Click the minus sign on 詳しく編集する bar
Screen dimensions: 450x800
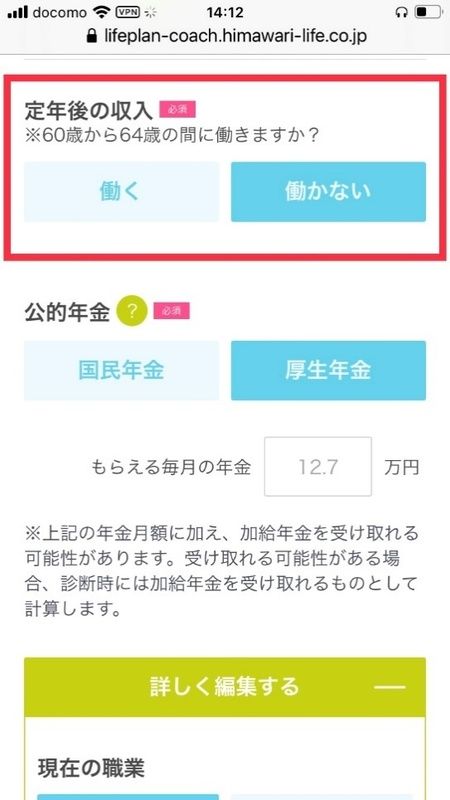click(x=390, y=687)
